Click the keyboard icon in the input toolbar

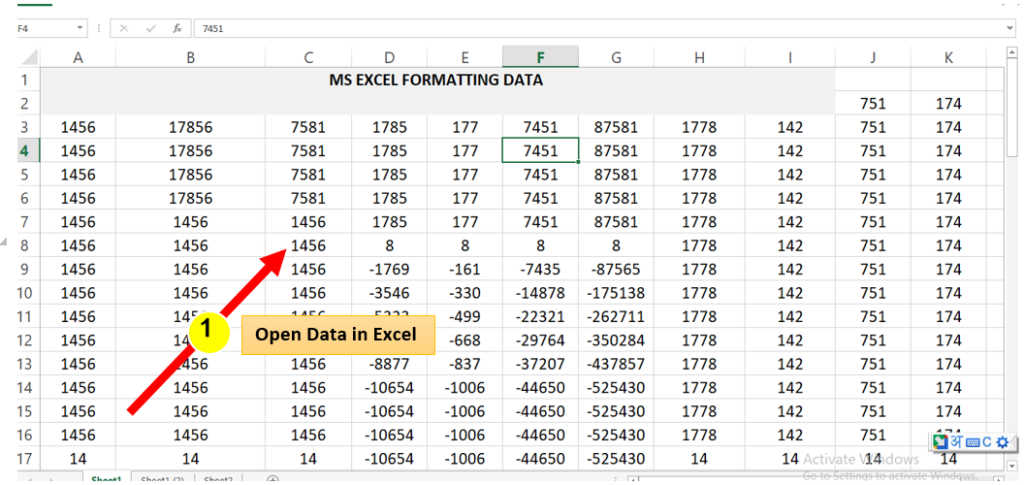[x=972, y=443]
